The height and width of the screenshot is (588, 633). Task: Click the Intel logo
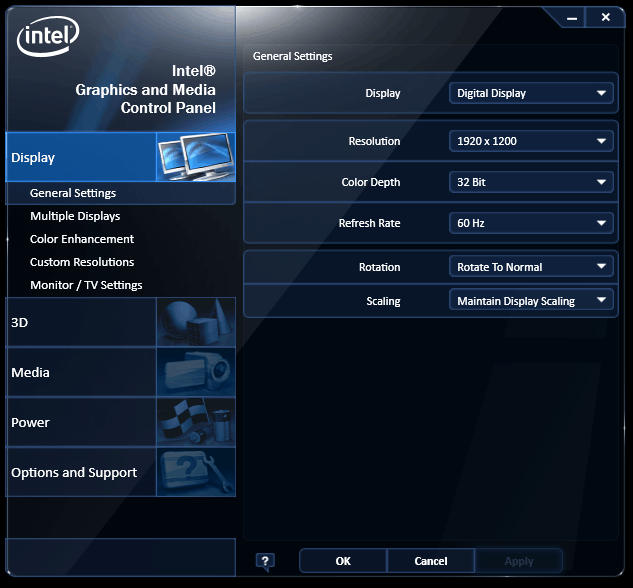pos(48,36)
